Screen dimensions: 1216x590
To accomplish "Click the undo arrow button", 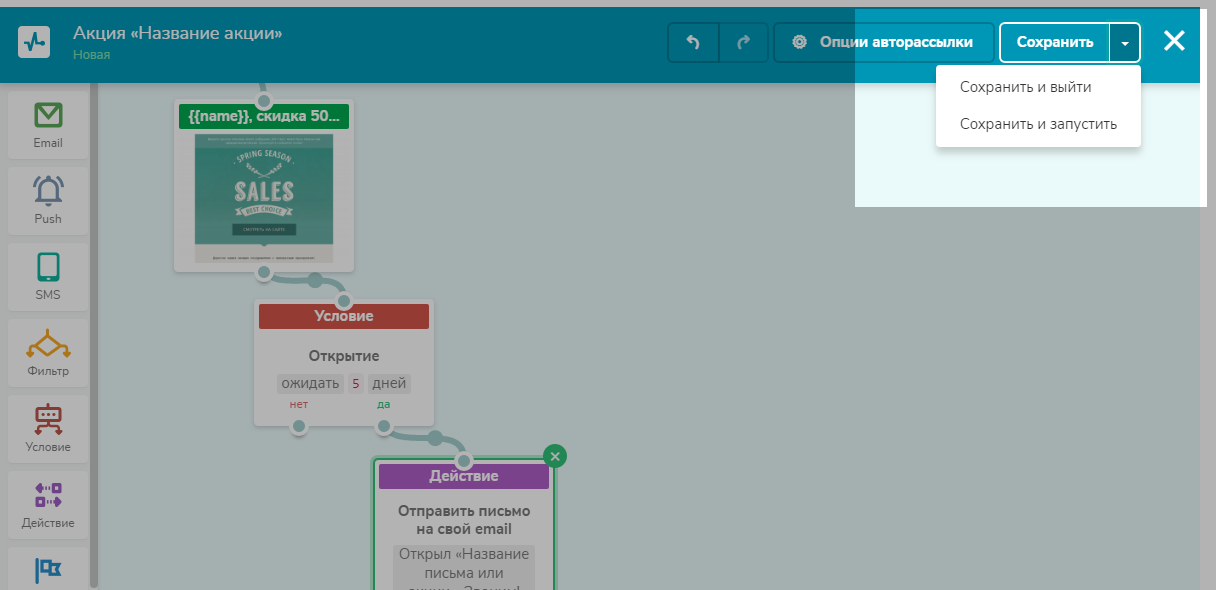I will click(x=693, y=42).
